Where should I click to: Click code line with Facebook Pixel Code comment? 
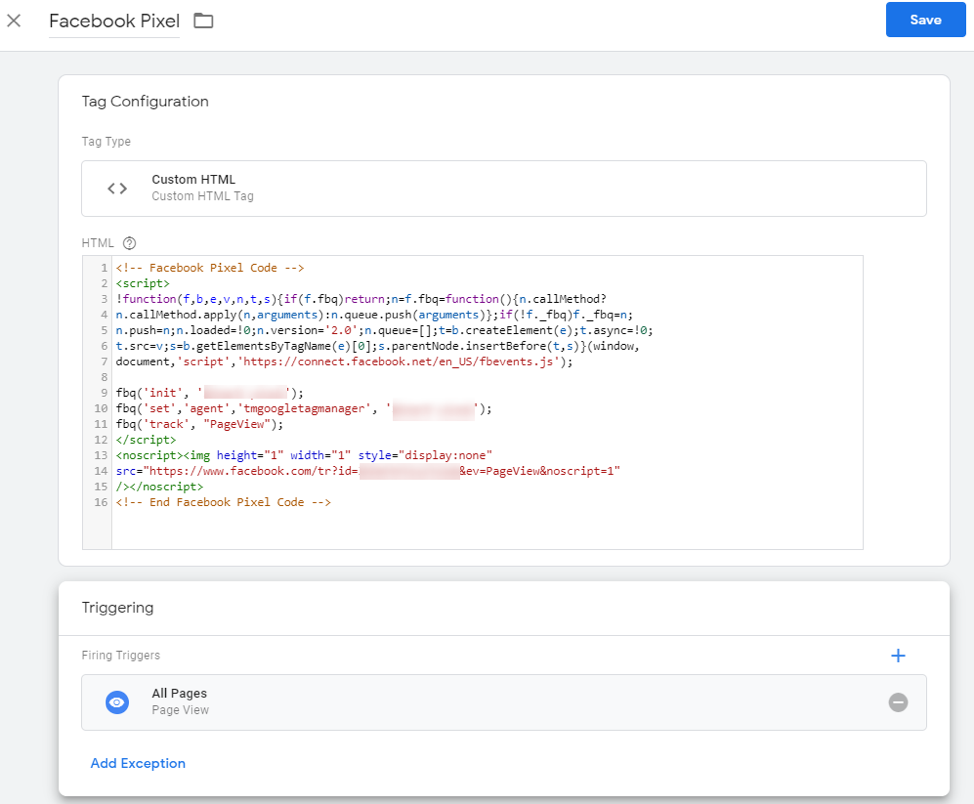pyautogui.click(x=209, y=268)
